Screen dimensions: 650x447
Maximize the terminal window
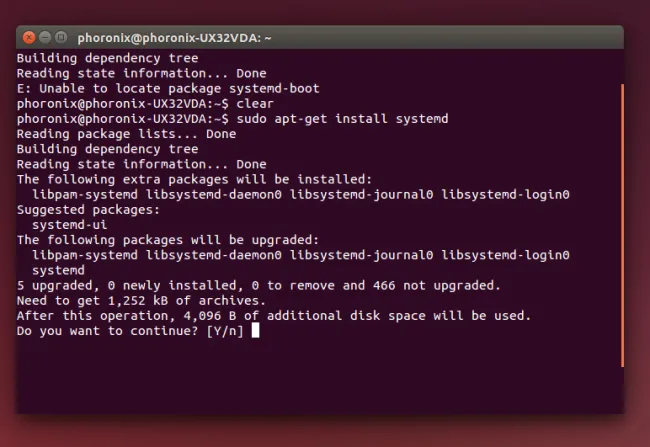coord(61,38)
